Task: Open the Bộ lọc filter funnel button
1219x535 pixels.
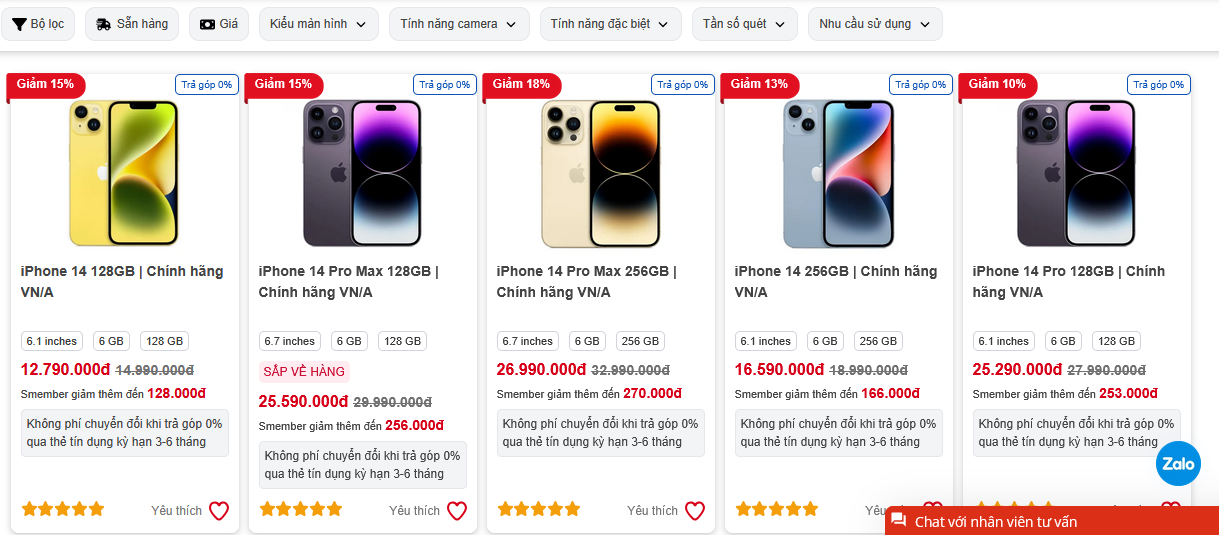Action: pyautogui.click(x=38, y=24)
